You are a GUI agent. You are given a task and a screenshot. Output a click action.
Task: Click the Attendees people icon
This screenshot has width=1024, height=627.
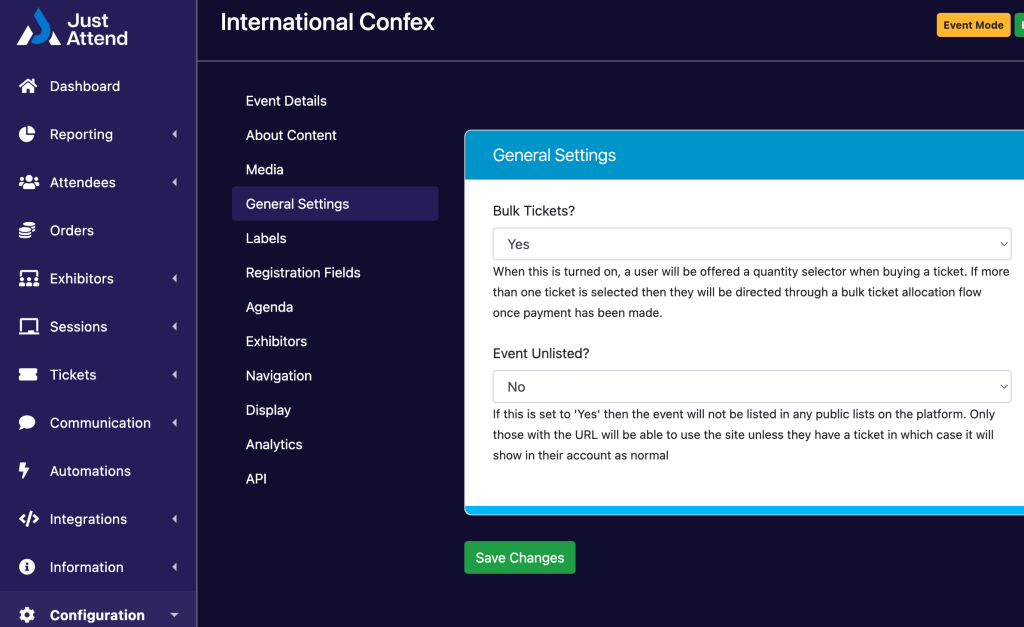pyautogui.click(x=29, y=183)
